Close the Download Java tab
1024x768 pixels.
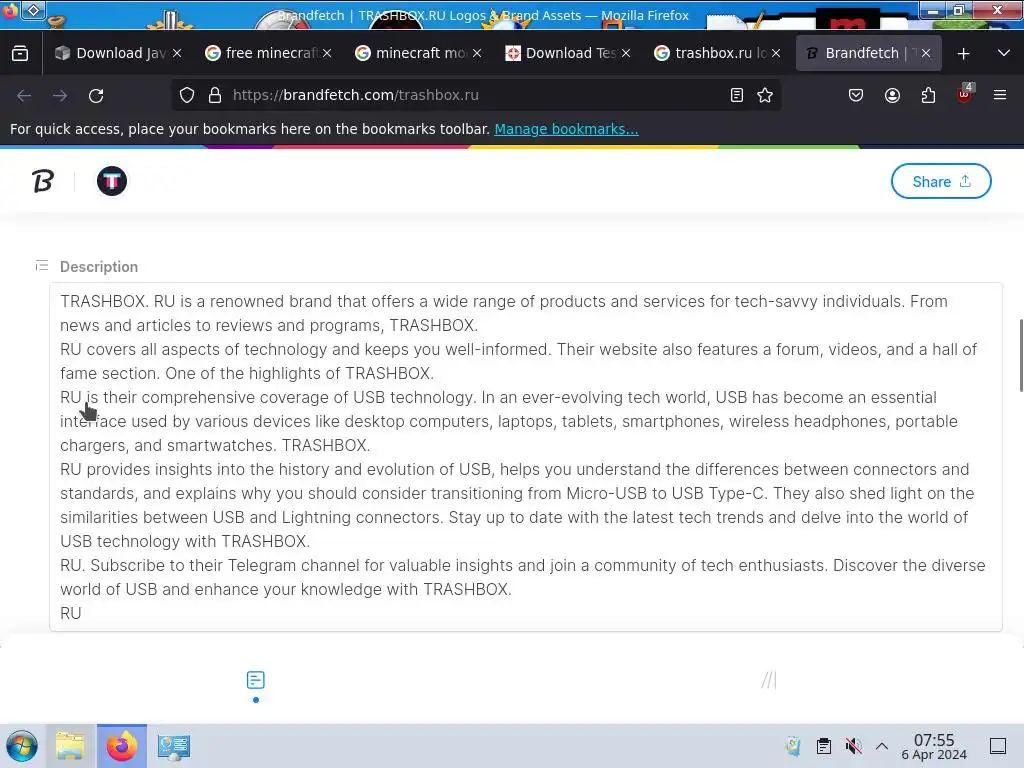177,53
